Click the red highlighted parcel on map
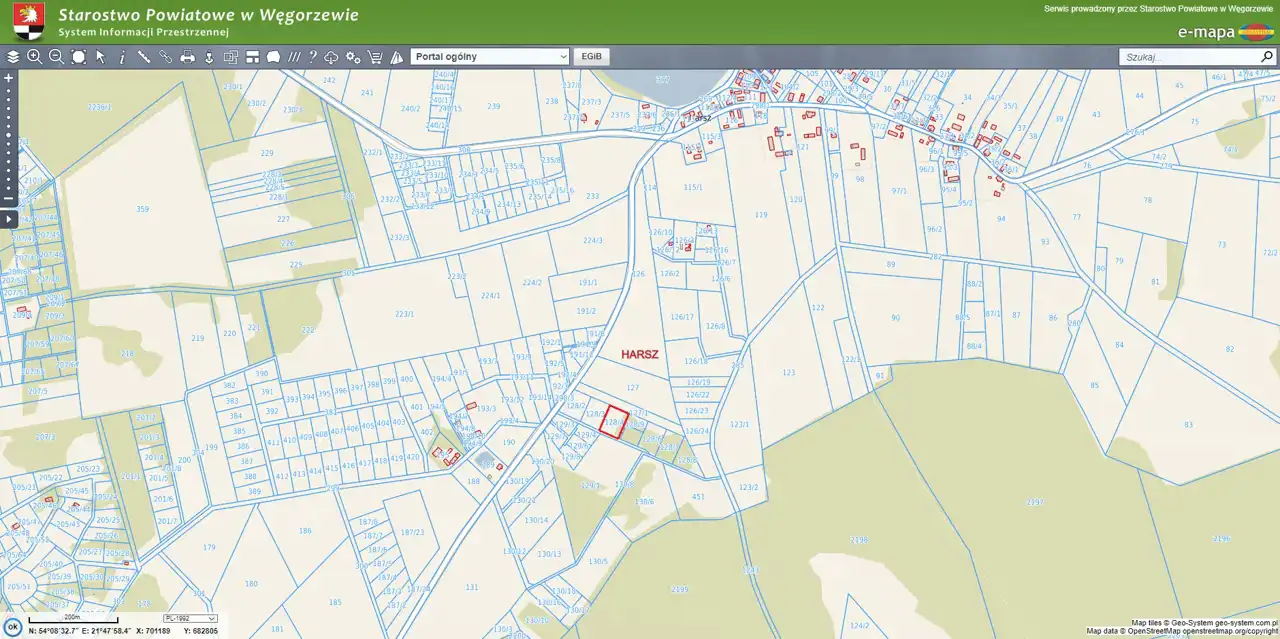The image size is (1280, 639). (x=614, y=420)
